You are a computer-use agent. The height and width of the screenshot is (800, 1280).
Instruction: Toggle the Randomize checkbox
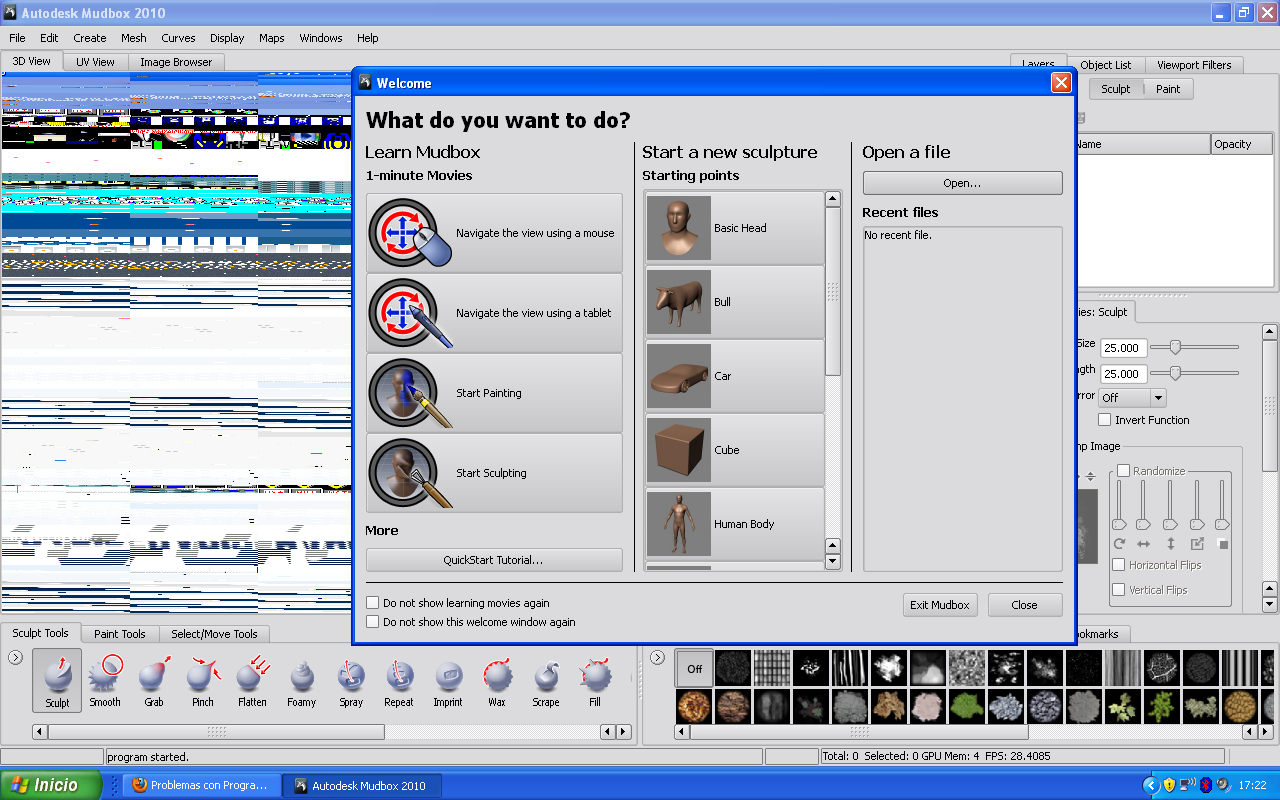(1123, 471)
